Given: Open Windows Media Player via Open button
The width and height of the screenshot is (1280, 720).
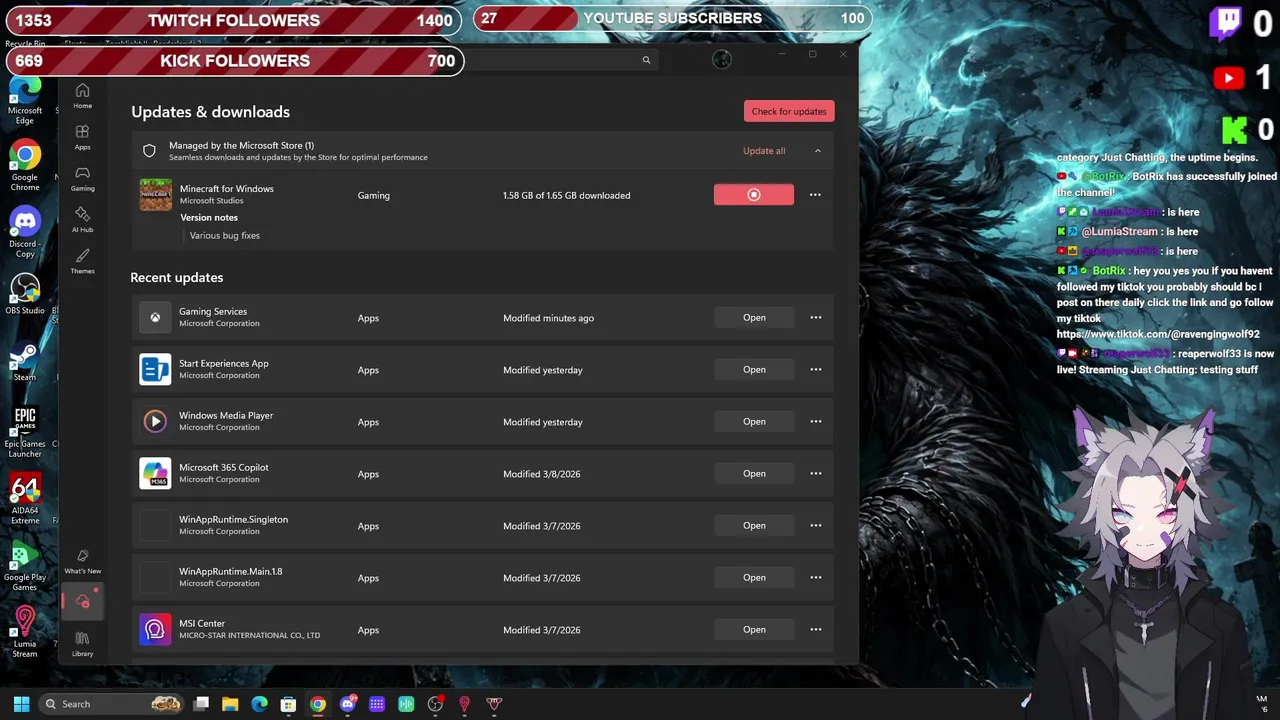Looking at the screenshot, I should click(754, 422).
